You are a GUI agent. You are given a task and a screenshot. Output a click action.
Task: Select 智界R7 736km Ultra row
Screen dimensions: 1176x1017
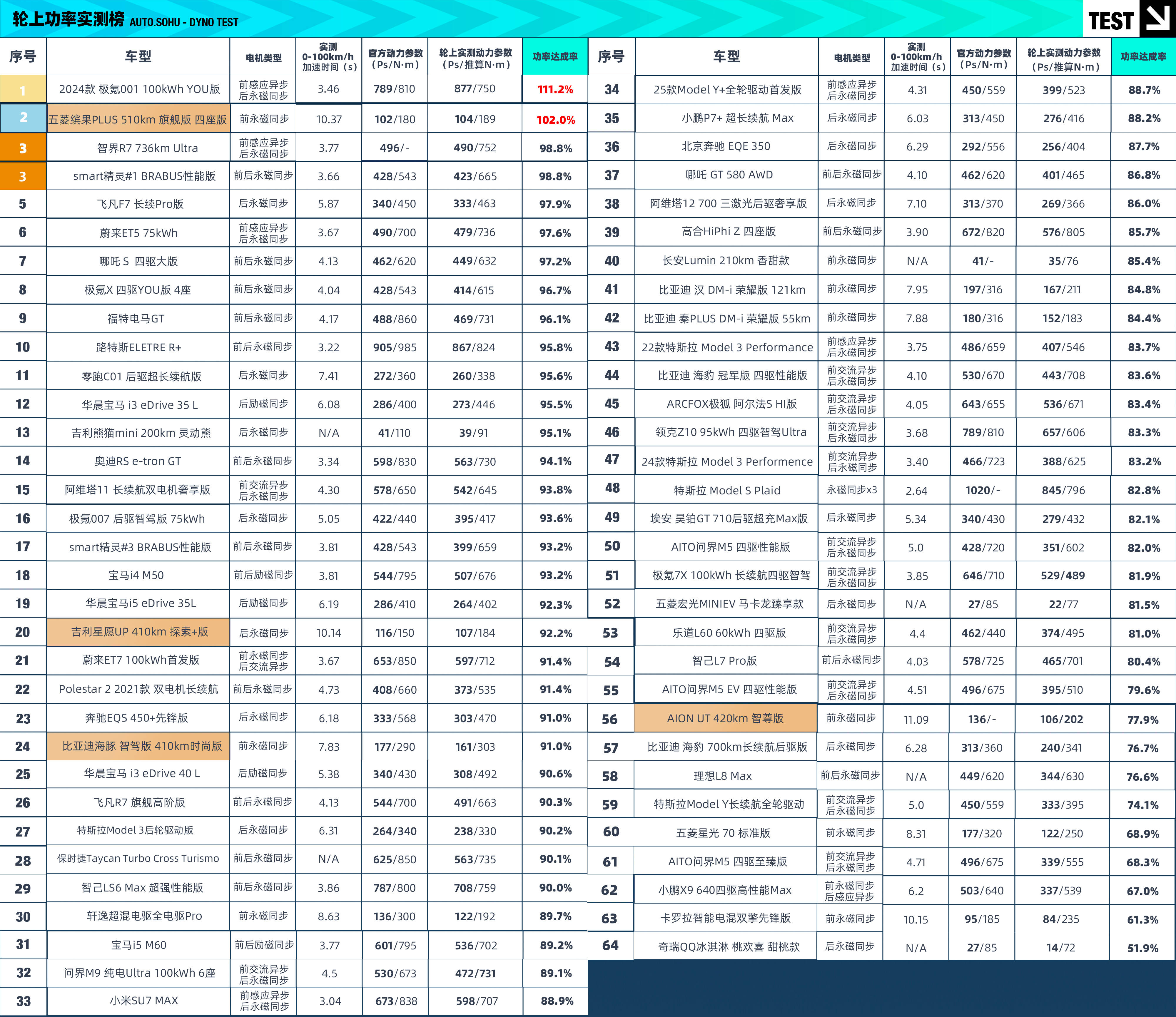tap(293, 148)
